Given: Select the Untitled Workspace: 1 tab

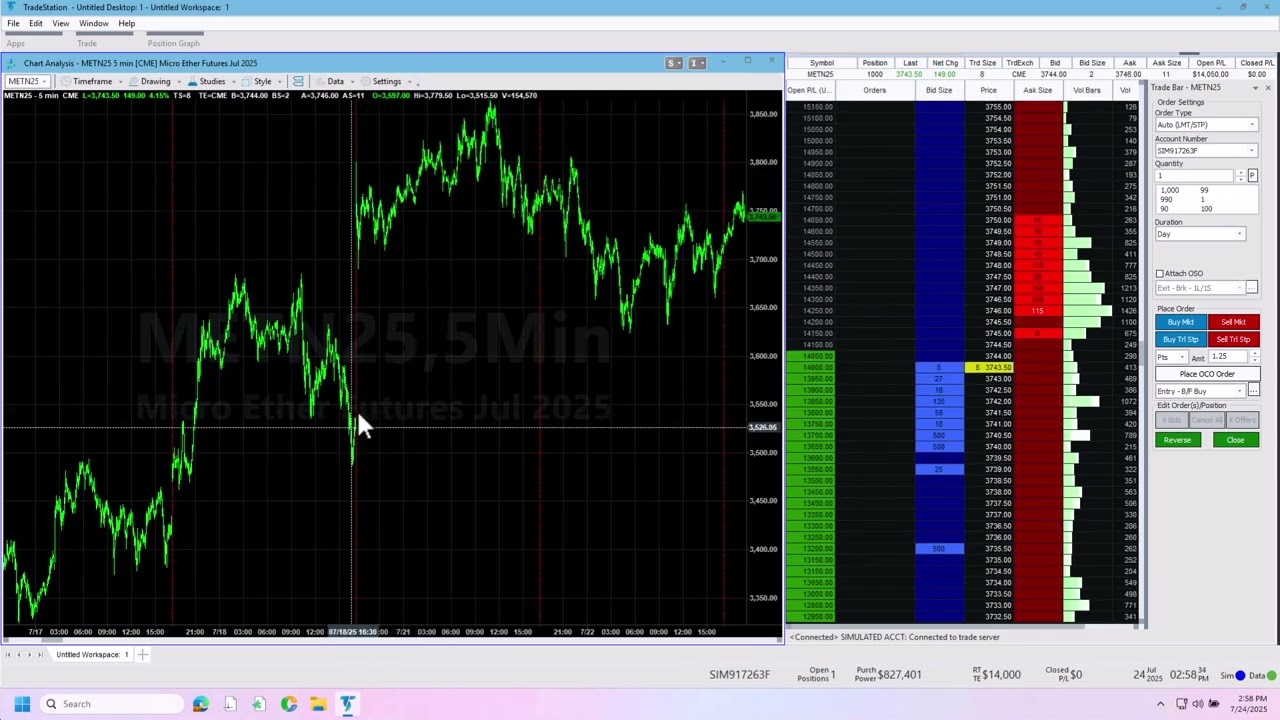Looking at the screenshot, I should (92, 655).
